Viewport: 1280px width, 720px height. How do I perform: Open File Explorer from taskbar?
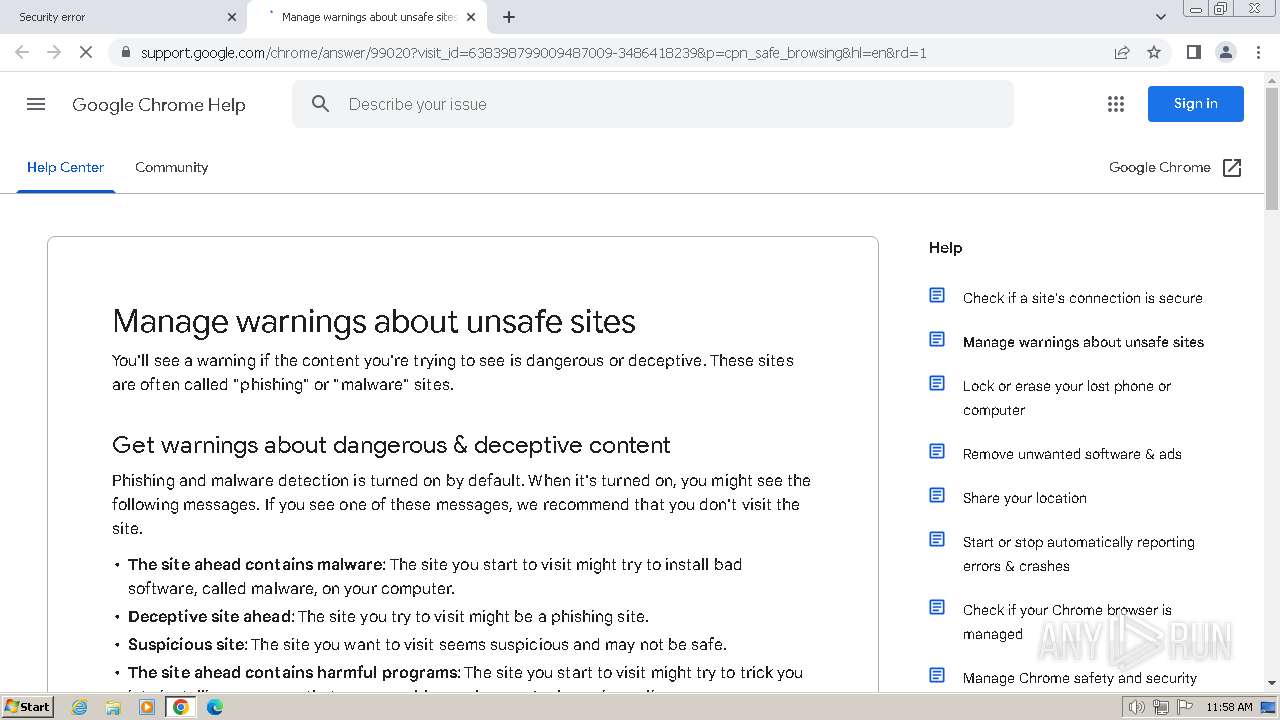coord(113,707)
